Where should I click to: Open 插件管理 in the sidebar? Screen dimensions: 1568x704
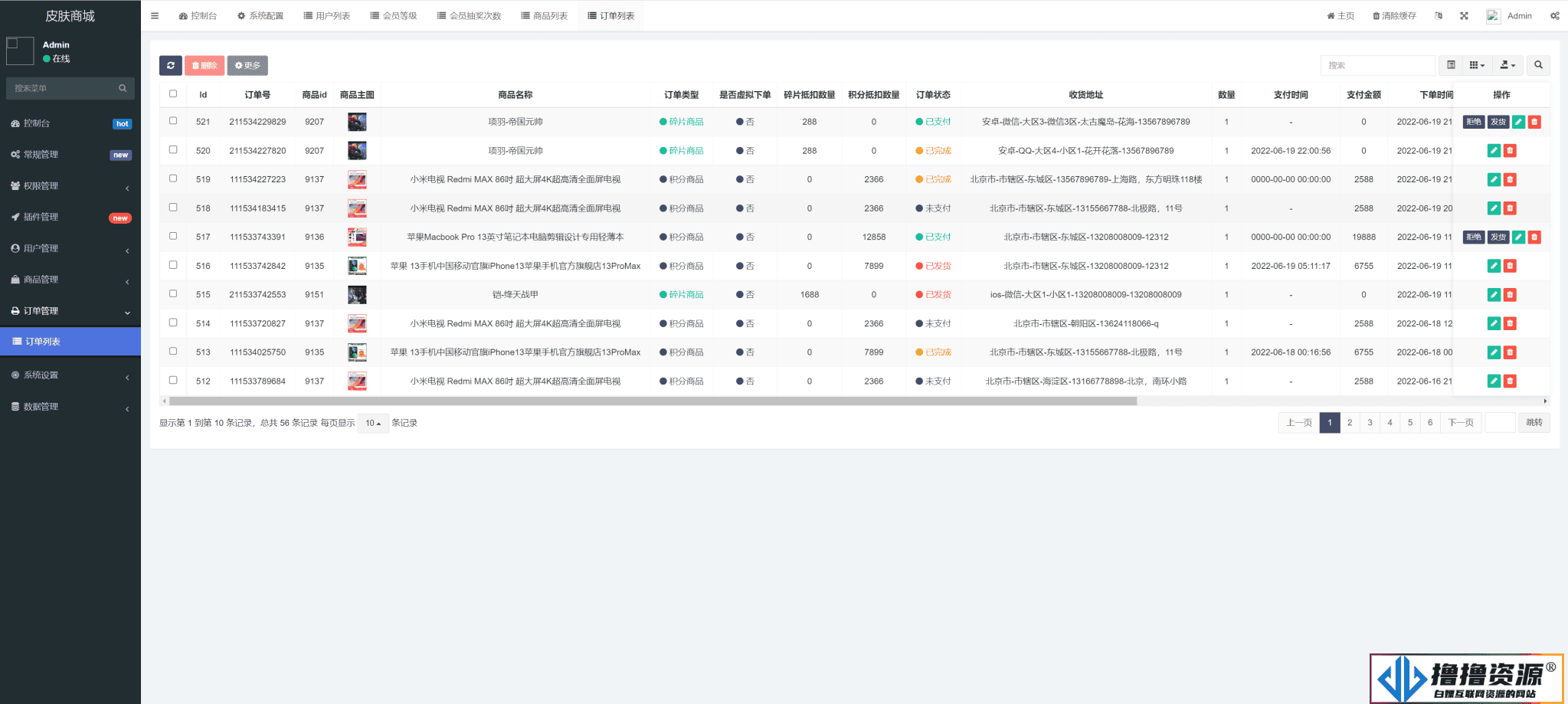click(70, 218)
